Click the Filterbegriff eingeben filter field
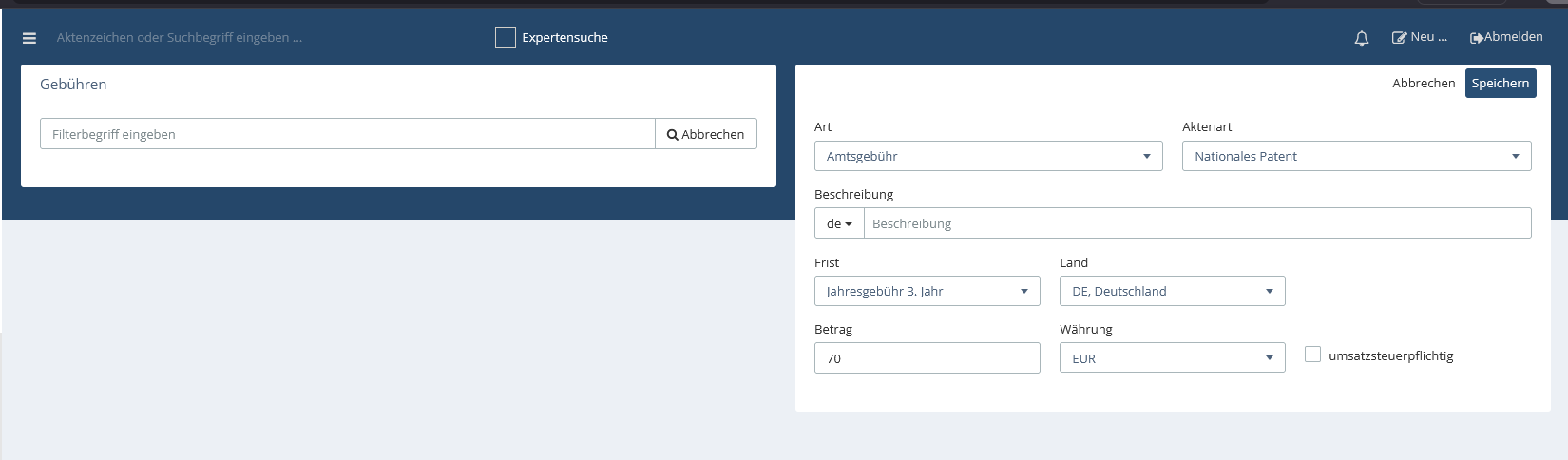The height and width of the screenshot is (460, 1568). point(347,134)
